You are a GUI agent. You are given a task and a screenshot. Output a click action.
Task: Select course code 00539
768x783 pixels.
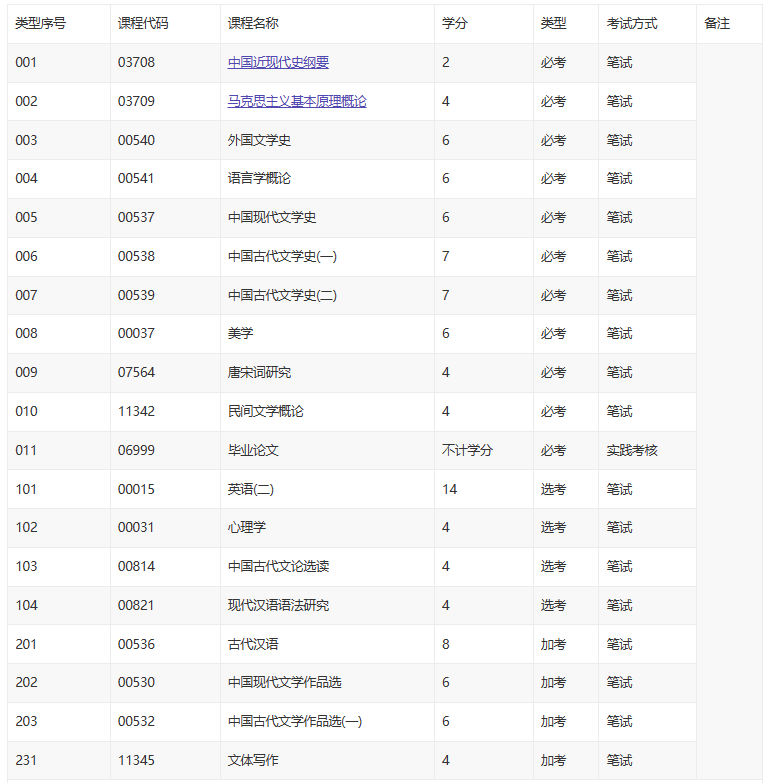pos(136,295)
